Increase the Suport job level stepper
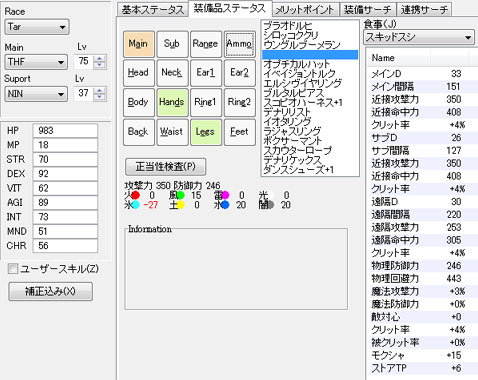The width and height of the screenshot is (478, 380). [x=100, y=90]
